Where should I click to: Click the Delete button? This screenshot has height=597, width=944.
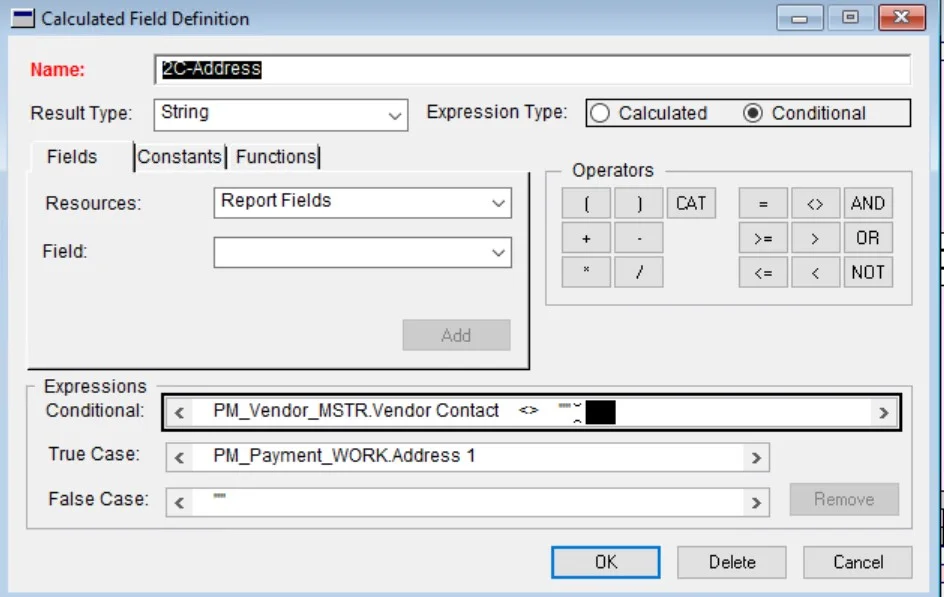pyautogui.click(x=731, y=562)
